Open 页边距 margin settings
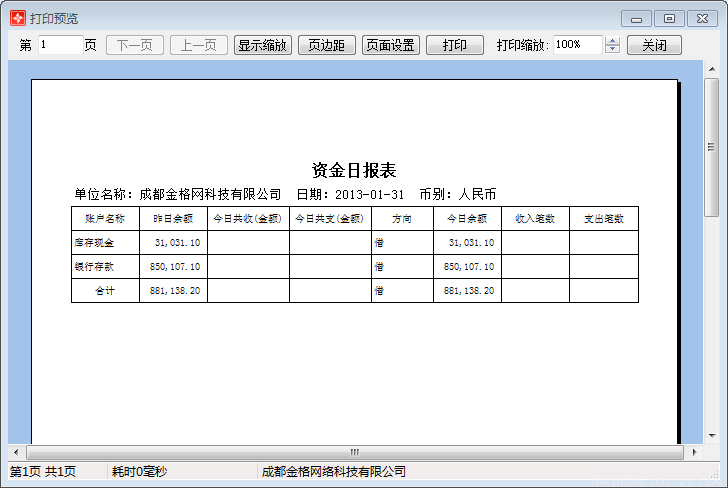Viewport: 728px width, 488px height. tap(326, 45)
